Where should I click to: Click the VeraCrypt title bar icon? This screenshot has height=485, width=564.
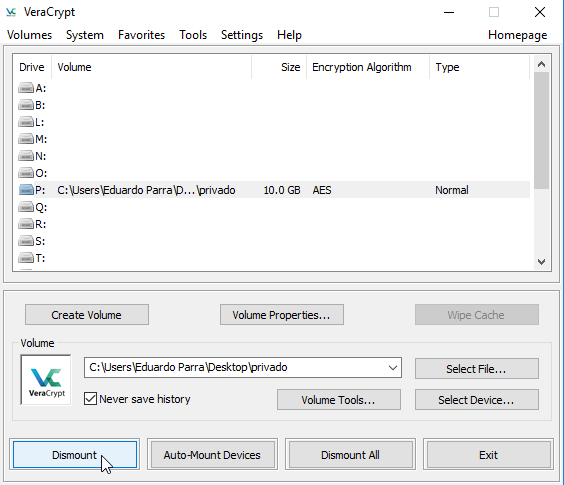[11, 13]
